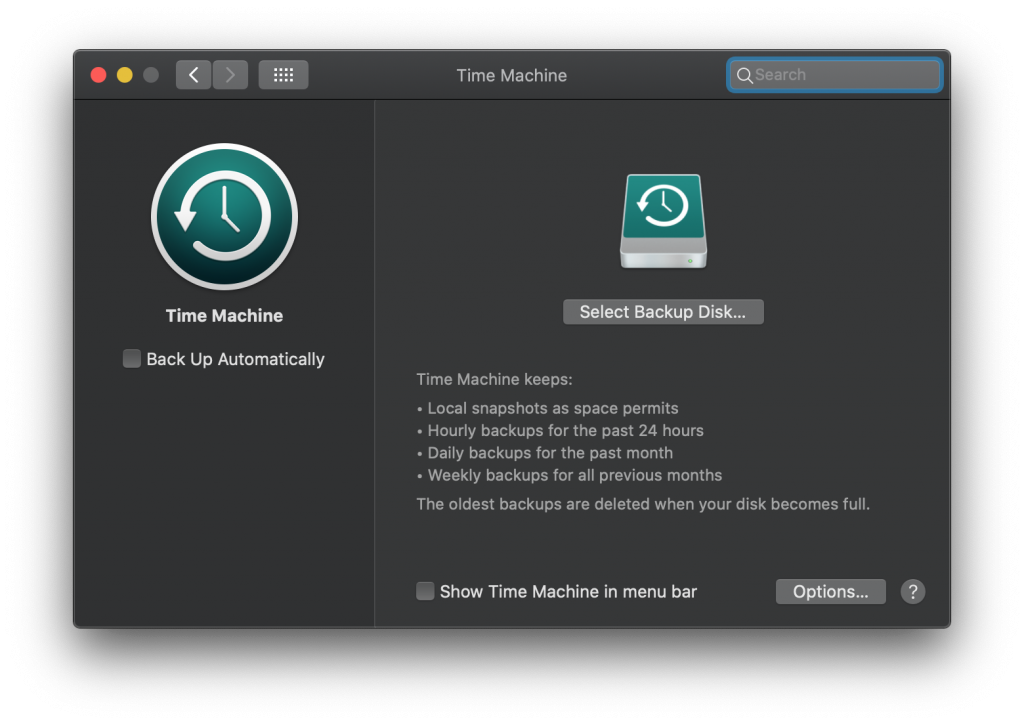1024x725 pixels.
Task: Click the oldest backups deletion notice text
Action: point(643,504)
